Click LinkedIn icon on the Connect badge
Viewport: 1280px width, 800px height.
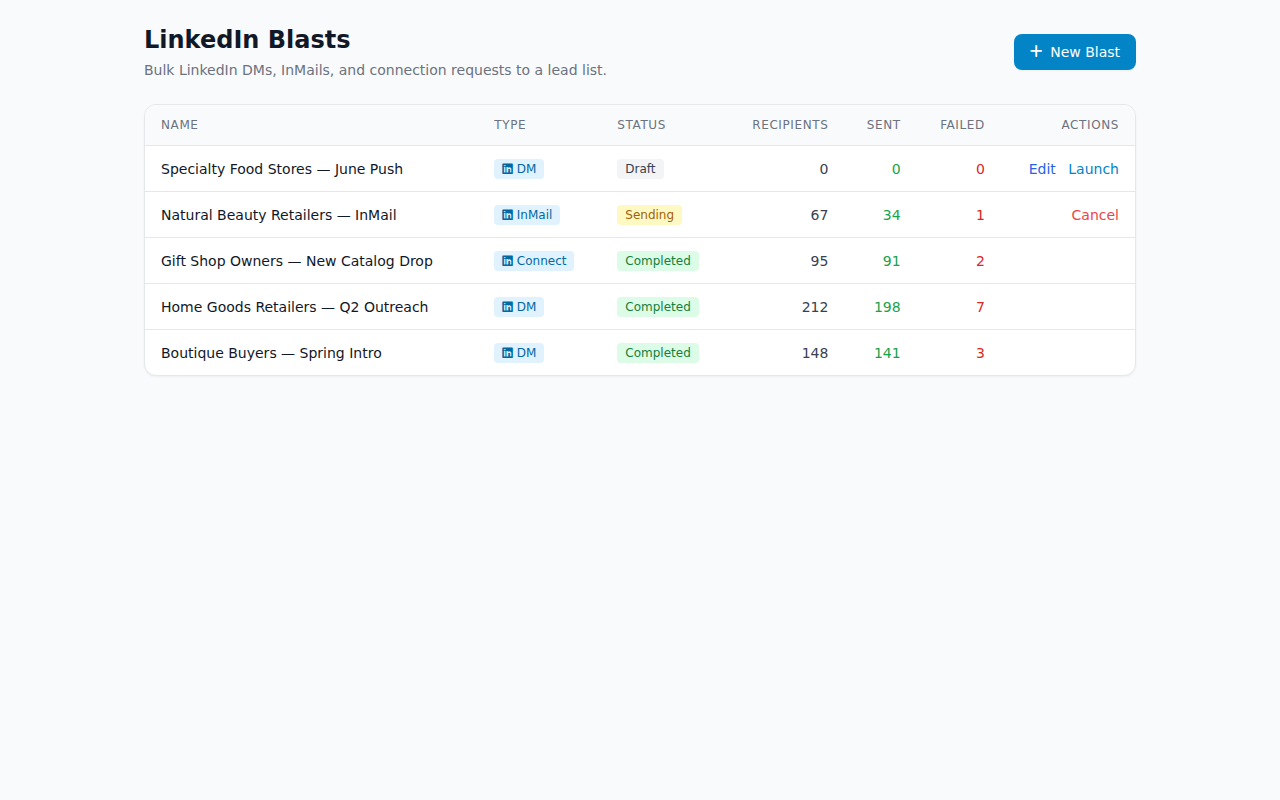pos(507,261)
